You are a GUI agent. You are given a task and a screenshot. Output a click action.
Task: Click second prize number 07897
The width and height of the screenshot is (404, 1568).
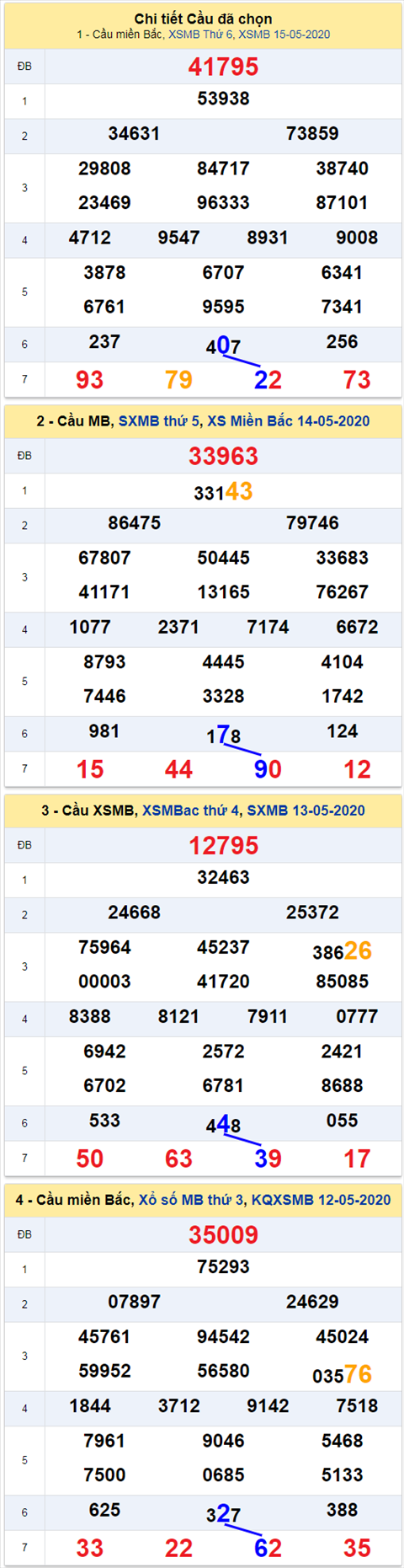pos(134,1302)
